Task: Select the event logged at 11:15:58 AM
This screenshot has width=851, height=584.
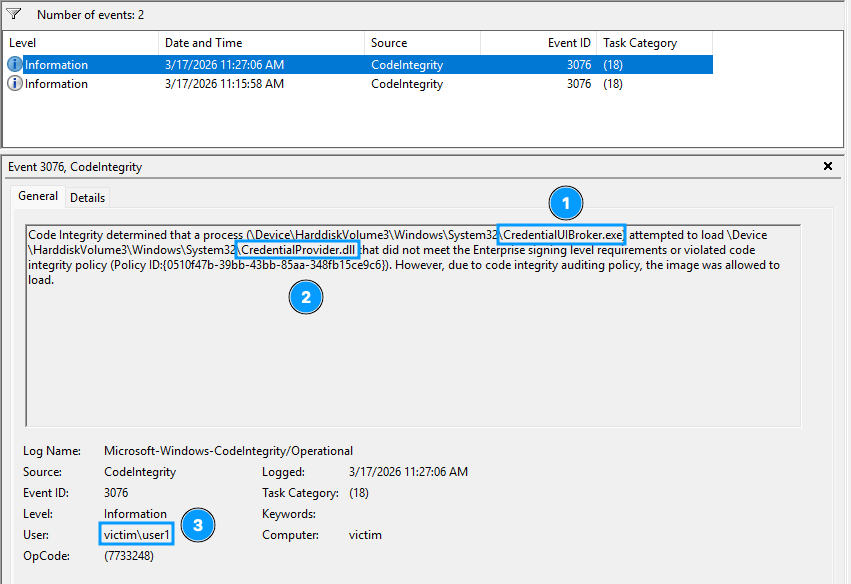Action: click(x=224, y=84)
